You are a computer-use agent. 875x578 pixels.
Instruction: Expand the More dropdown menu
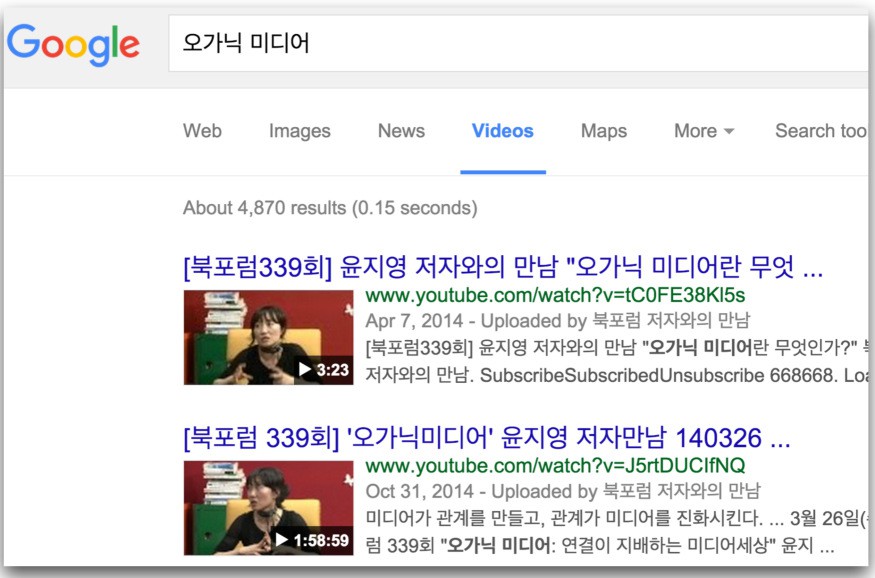pyautogui.click(x=703, y=131)
